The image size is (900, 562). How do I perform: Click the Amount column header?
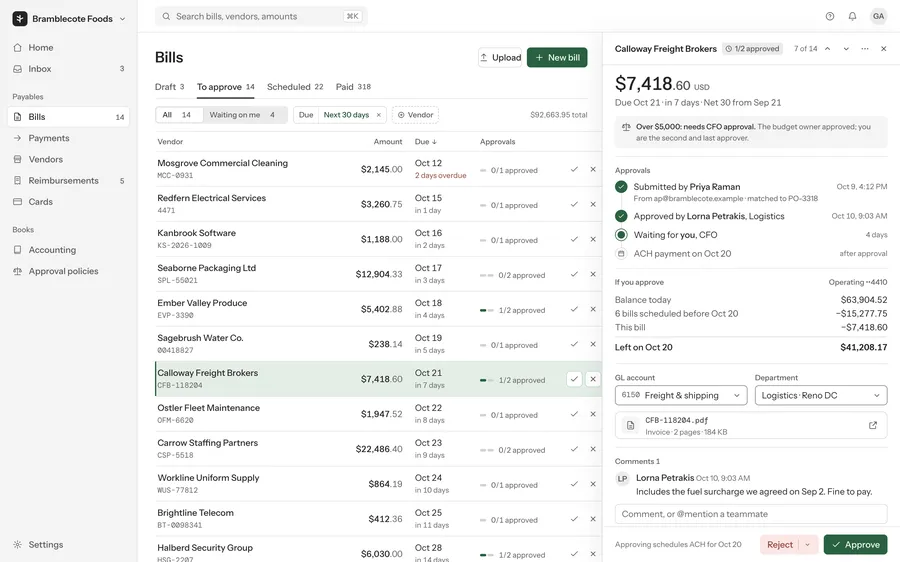pyautogui.click(x=388, y=141)
